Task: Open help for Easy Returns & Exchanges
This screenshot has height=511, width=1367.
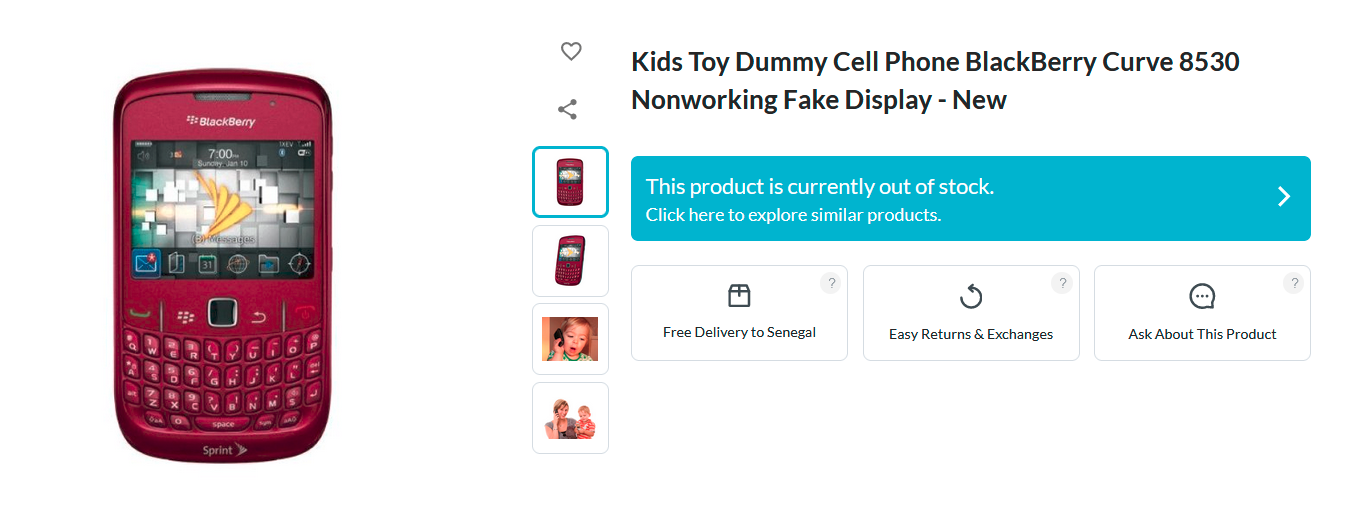Action: (1062, 283)
